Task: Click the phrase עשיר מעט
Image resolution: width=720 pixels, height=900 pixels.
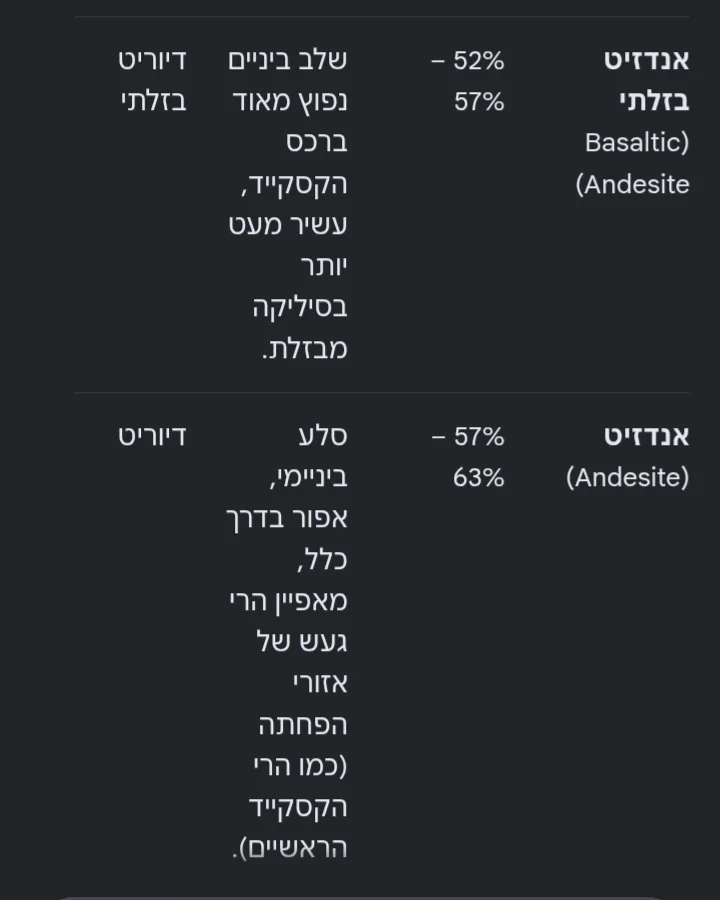Action: 288,225
